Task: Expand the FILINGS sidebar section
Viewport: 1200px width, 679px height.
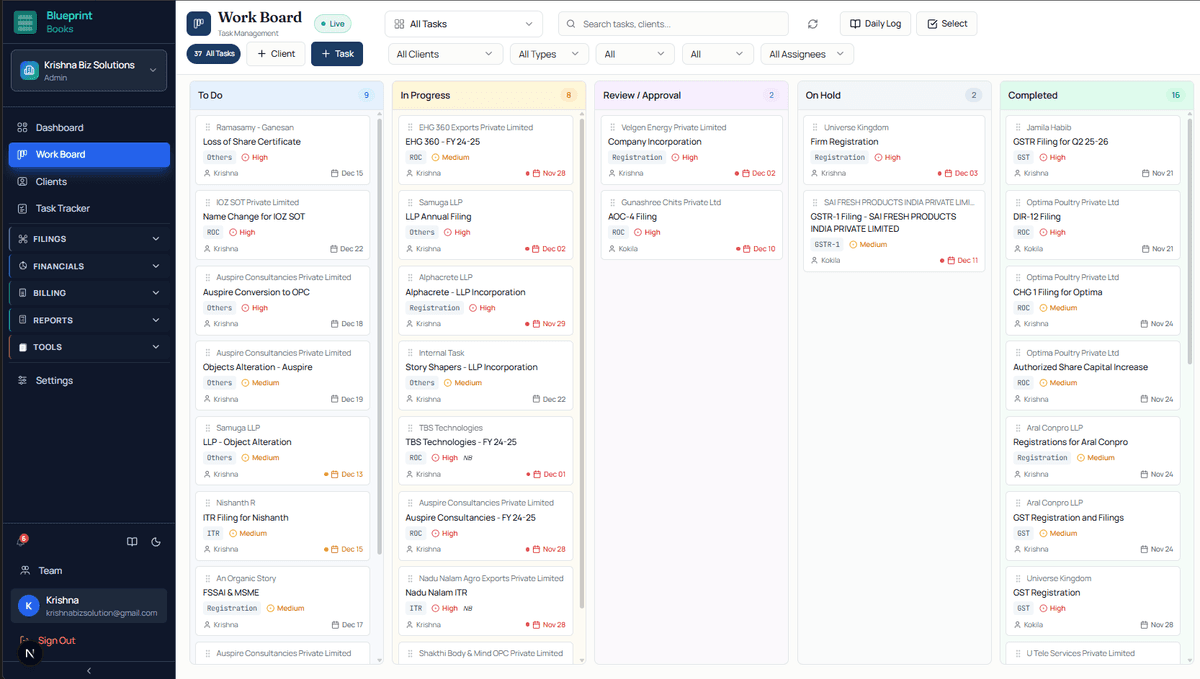Action: tap(88, 239)
